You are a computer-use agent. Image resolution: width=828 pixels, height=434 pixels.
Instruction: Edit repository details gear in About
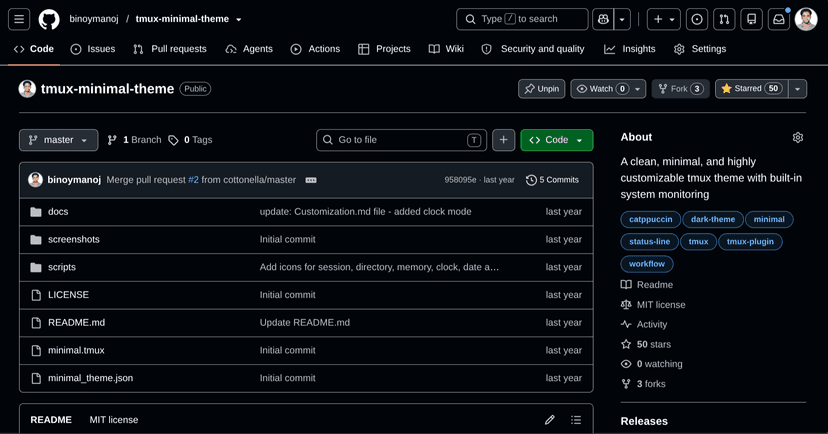coord(798,137)
